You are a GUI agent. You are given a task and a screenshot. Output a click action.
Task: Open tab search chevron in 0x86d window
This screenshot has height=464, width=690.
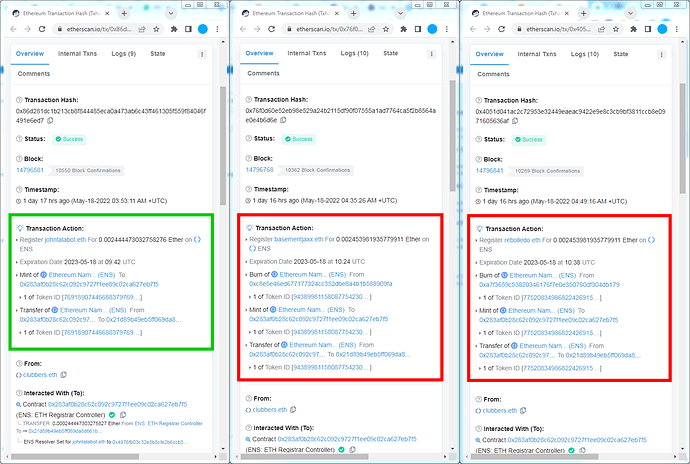coord(171,13)
